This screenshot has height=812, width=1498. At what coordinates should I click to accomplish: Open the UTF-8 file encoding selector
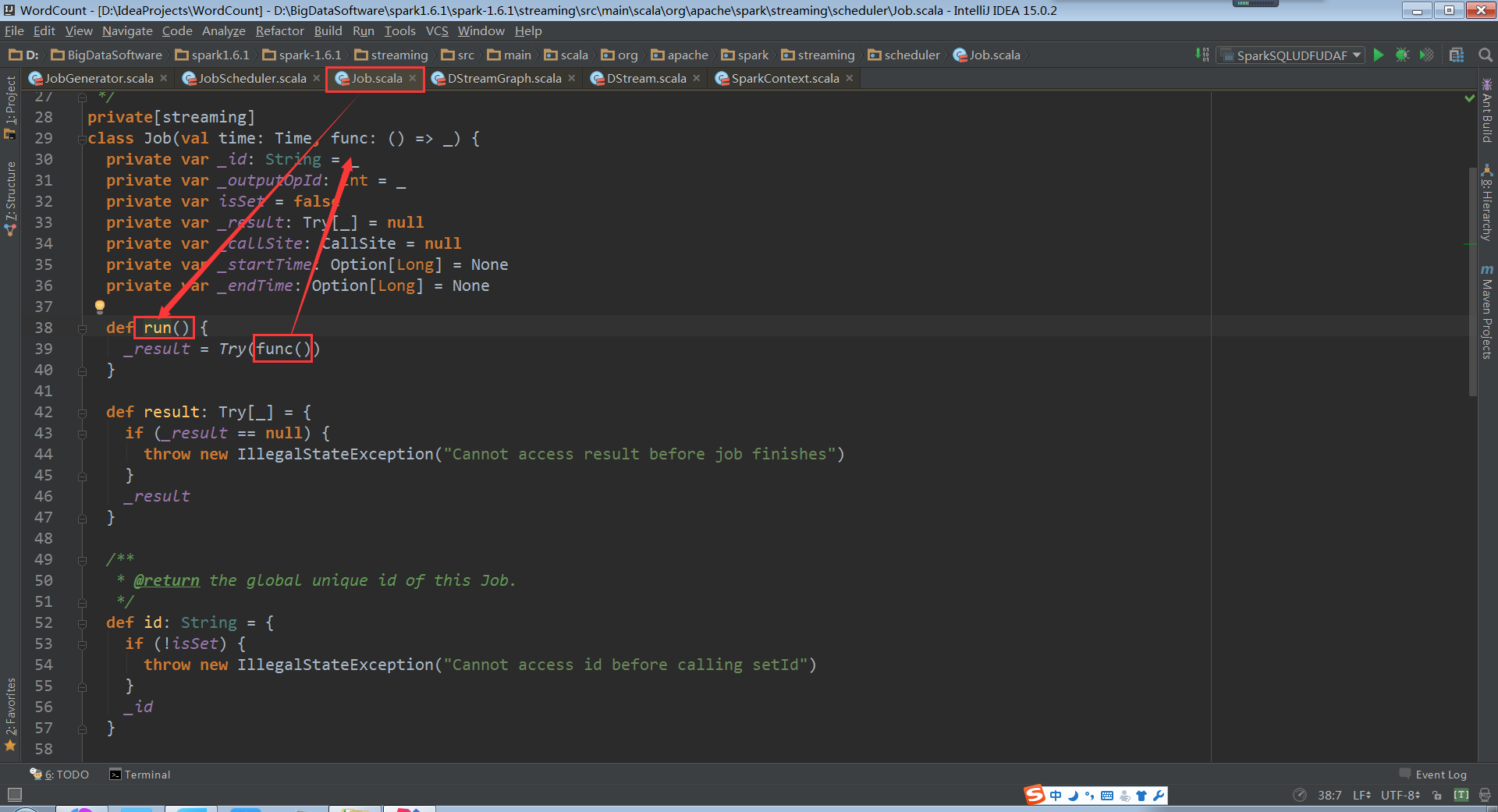click(1400, 795)
